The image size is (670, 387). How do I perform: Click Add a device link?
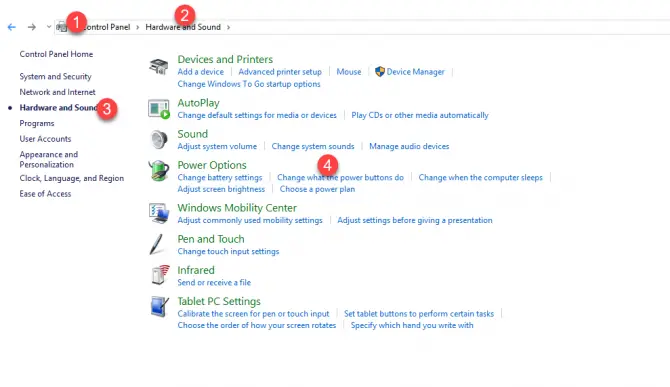[200, 72]
